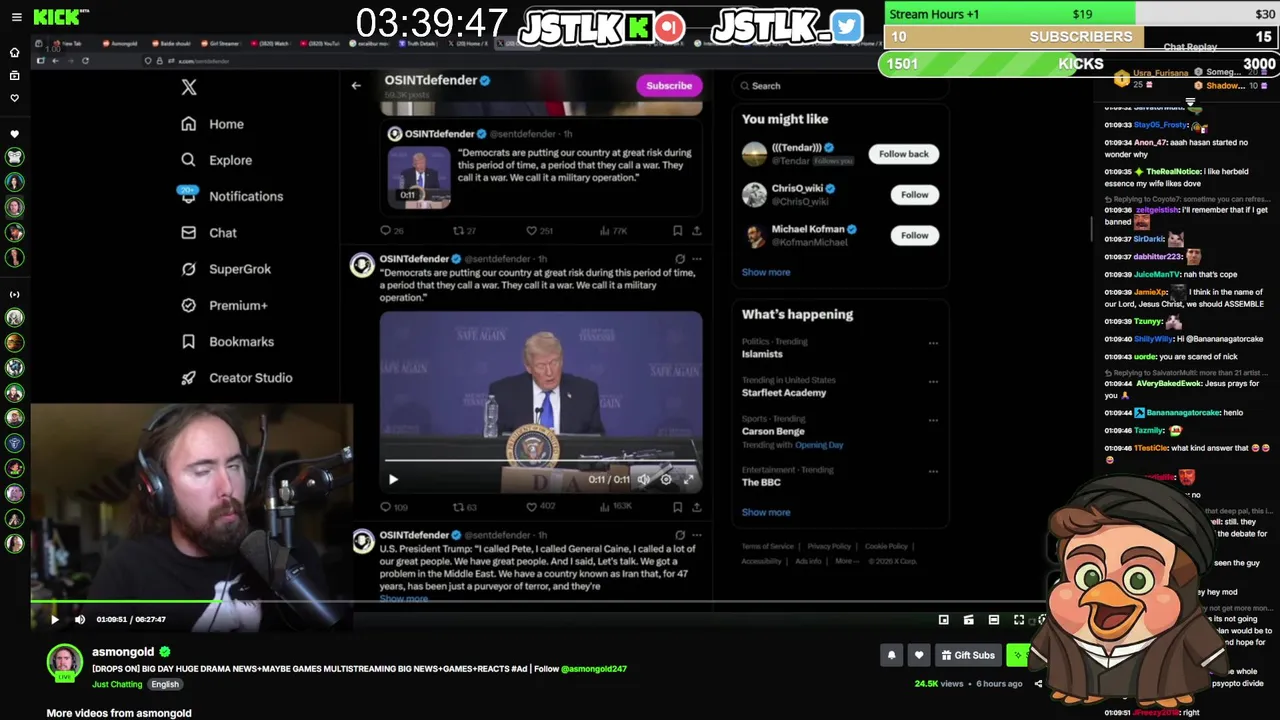
Task: Open Home in X navigation
Action: point(212,124)
